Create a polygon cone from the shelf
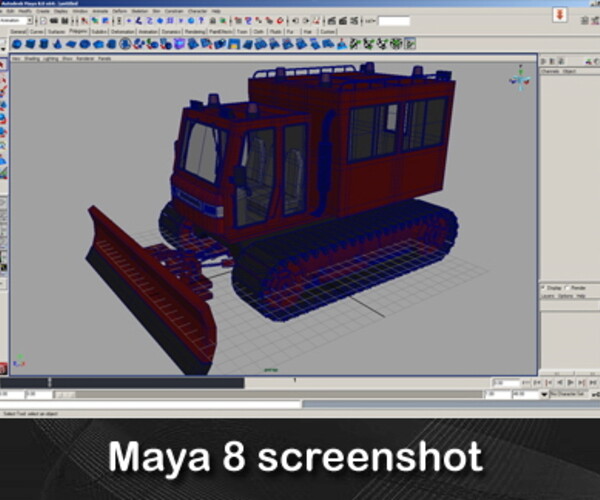The height and width of the screenshot is (500, 600). [x=57, y=44]
